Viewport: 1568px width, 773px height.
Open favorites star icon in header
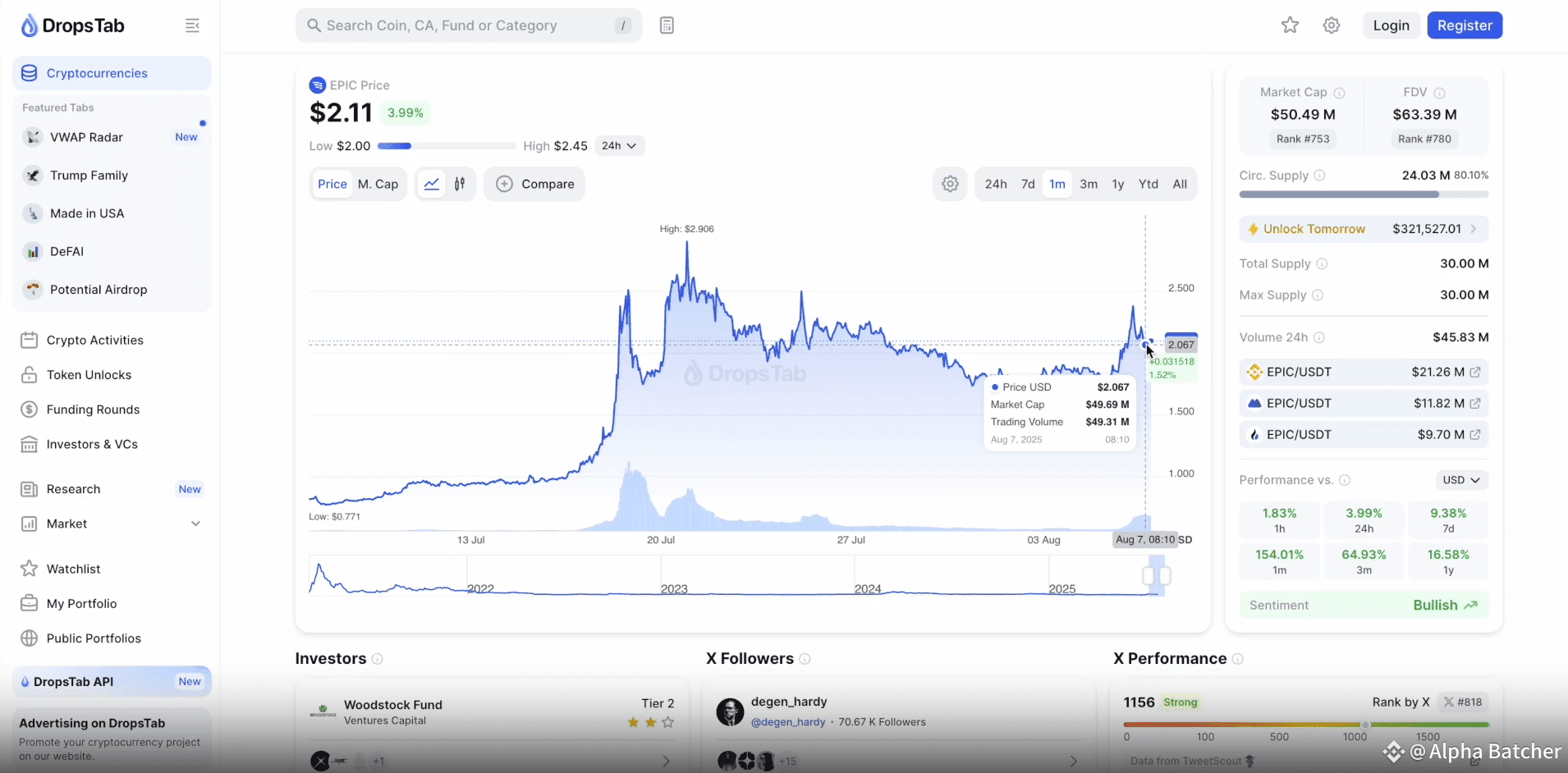(1290, 25)
